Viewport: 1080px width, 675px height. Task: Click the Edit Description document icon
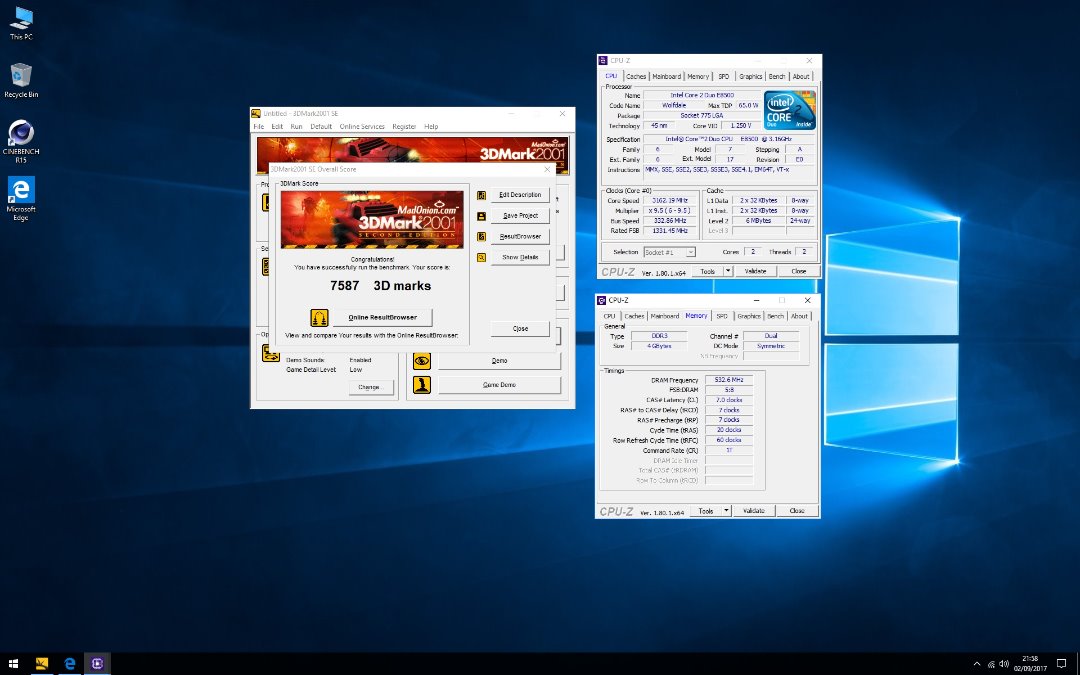point(481,195)
